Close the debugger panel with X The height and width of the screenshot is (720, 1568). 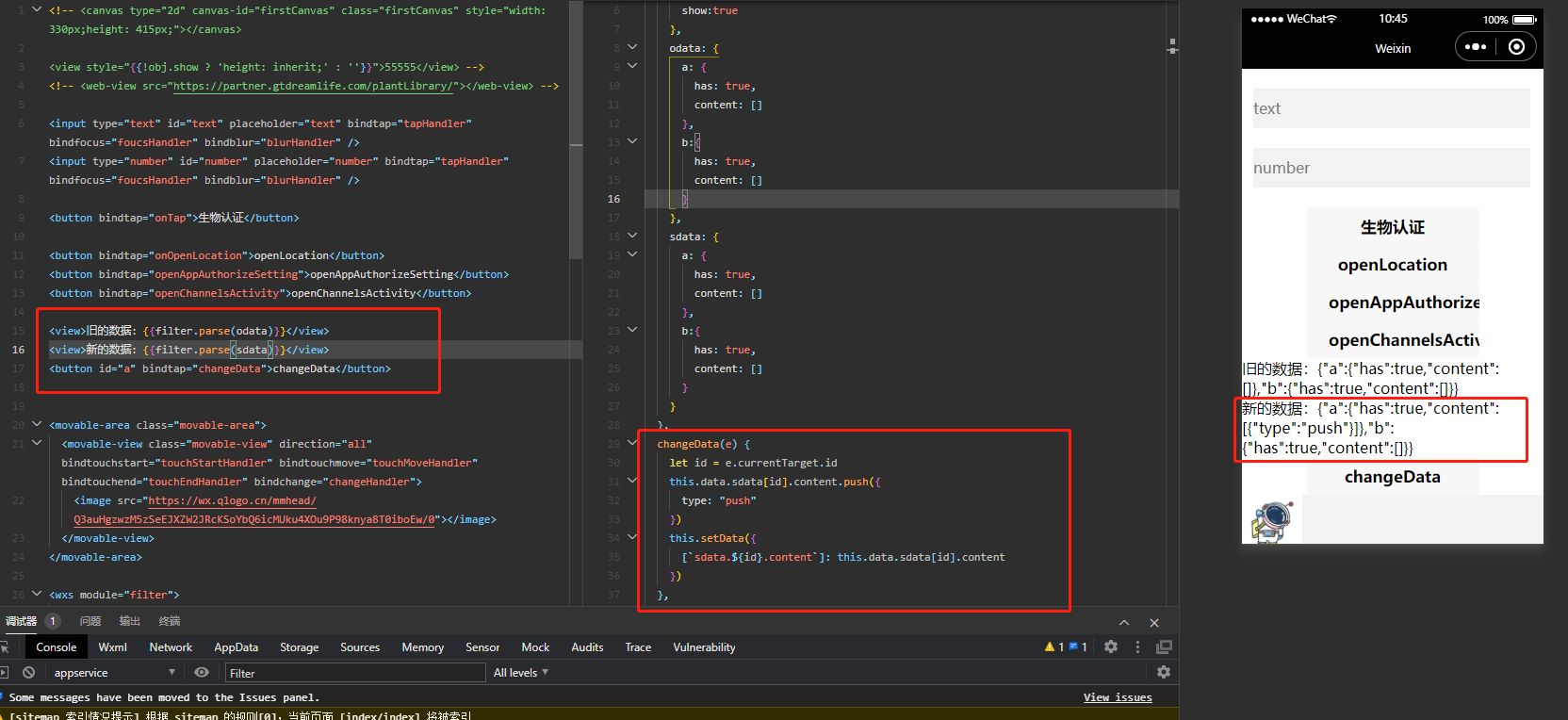(x=1154, y=623)
